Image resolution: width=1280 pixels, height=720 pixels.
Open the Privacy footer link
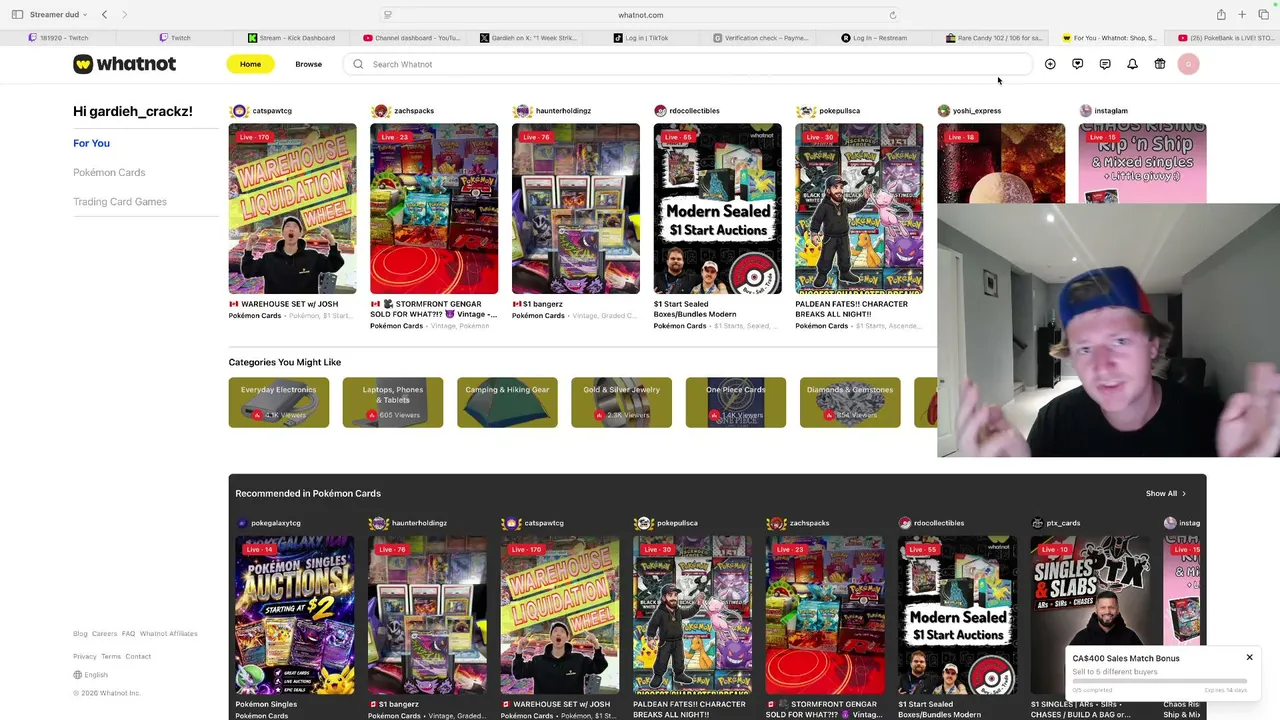[85, 657]
